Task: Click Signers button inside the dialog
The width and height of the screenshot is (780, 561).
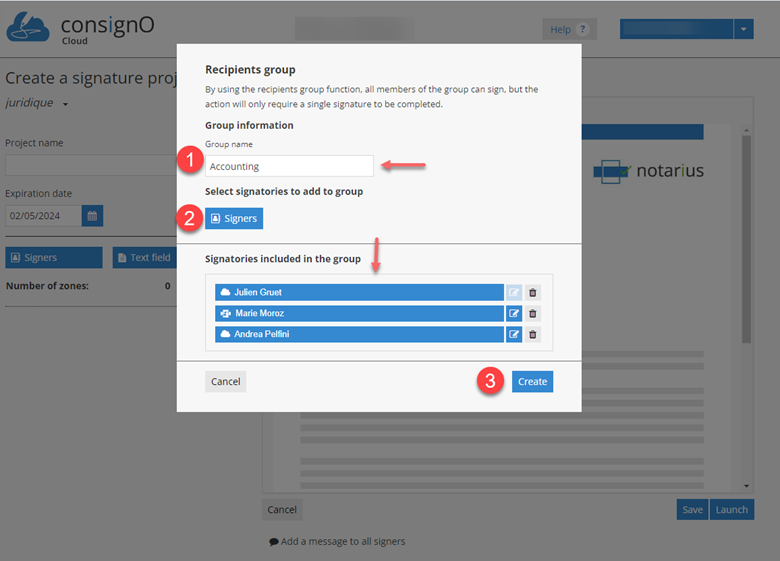Action: (x=234, y=218)
